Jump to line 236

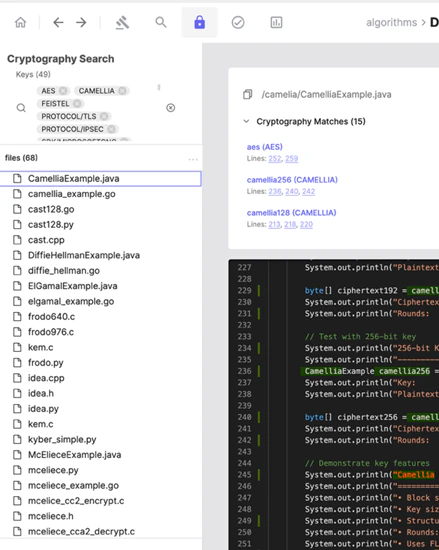275,192
